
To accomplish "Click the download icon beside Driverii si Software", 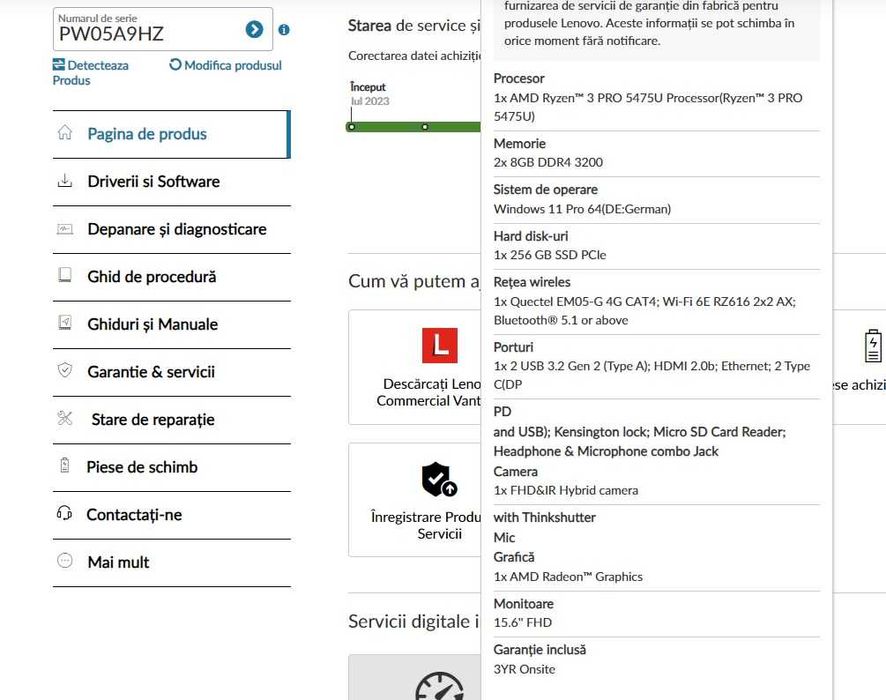I will [x=65, y=181].
